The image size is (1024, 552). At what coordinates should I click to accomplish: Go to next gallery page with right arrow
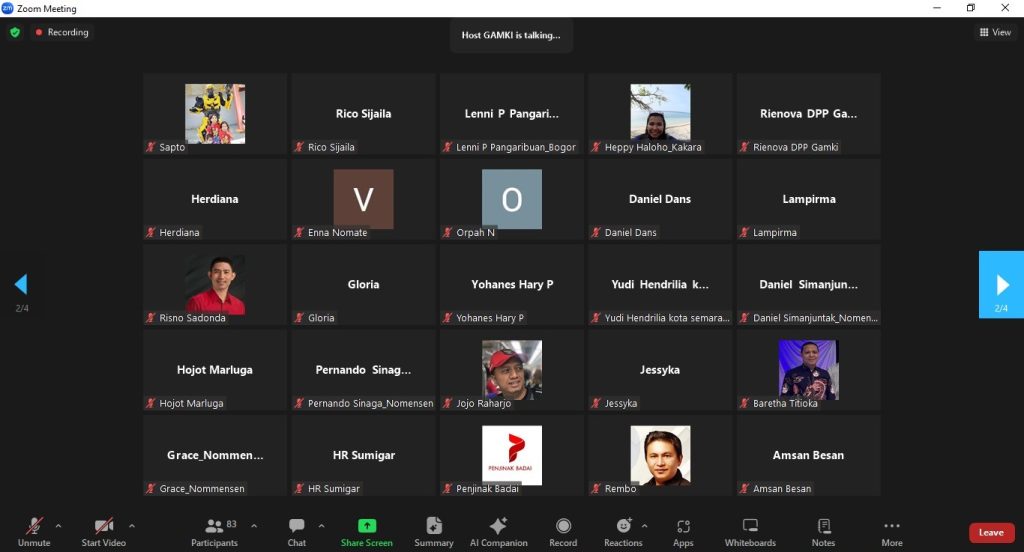(1000, 285)
